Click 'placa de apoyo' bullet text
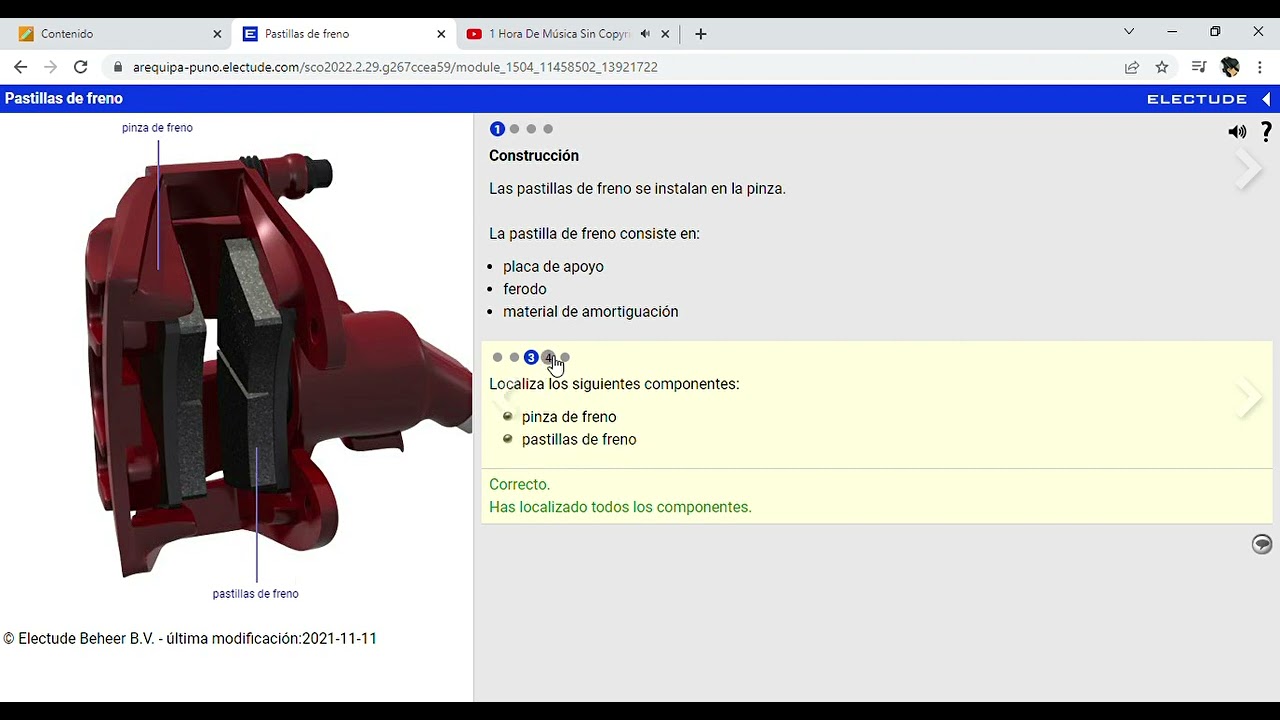Image resolution: width=1280 pixels, height=720 pixels. tap(553, 267)
